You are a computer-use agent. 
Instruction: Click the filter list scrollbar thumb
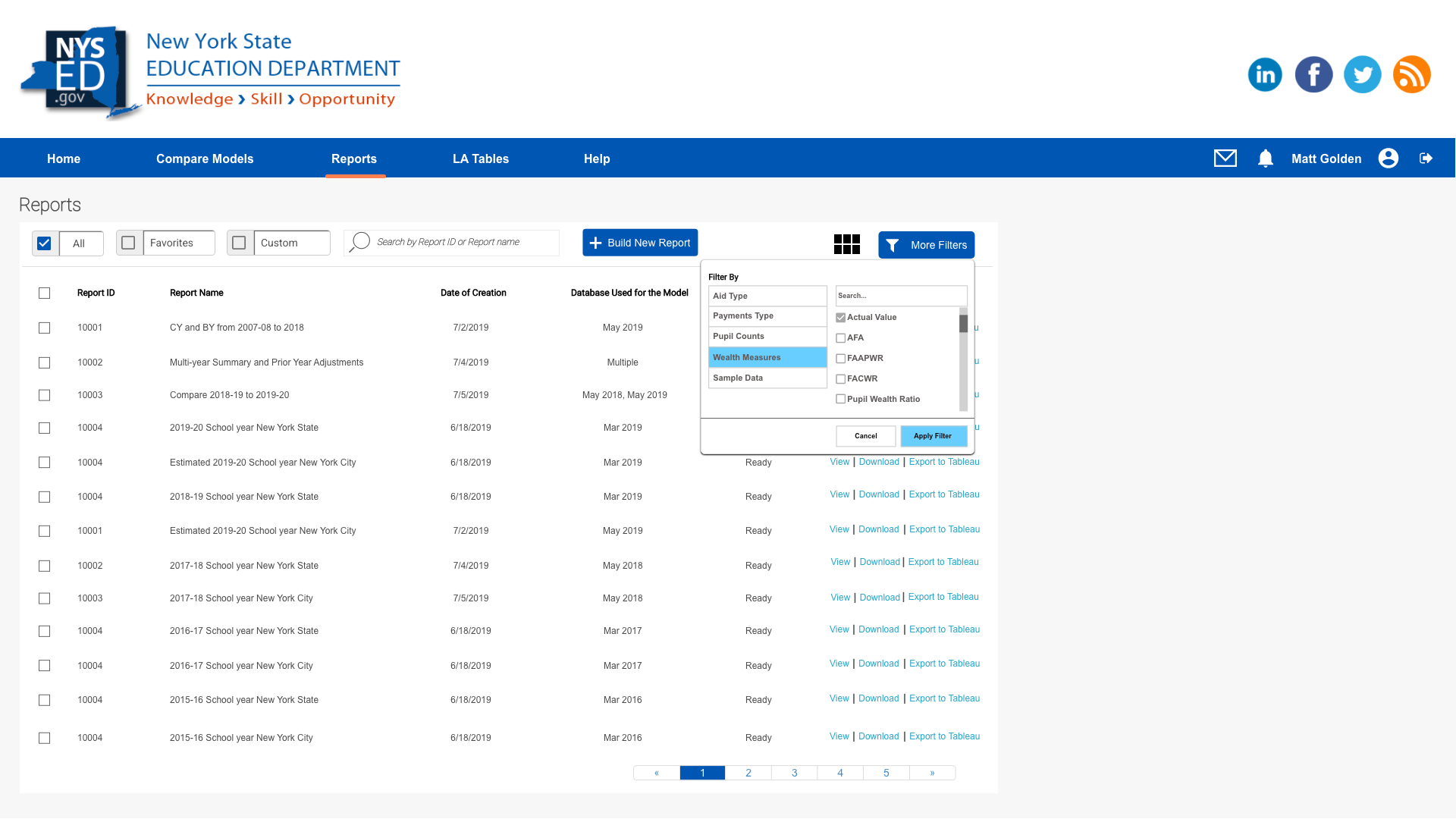point(963,324)
